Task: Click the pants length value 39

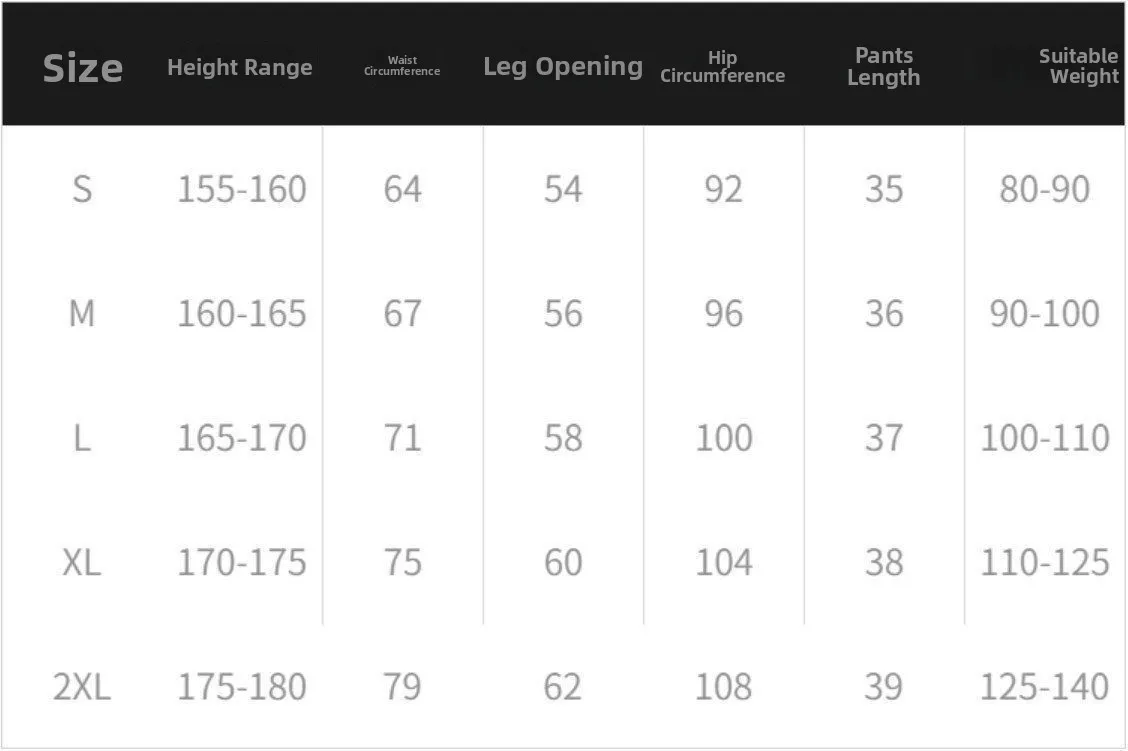Action: pos(883,687)
